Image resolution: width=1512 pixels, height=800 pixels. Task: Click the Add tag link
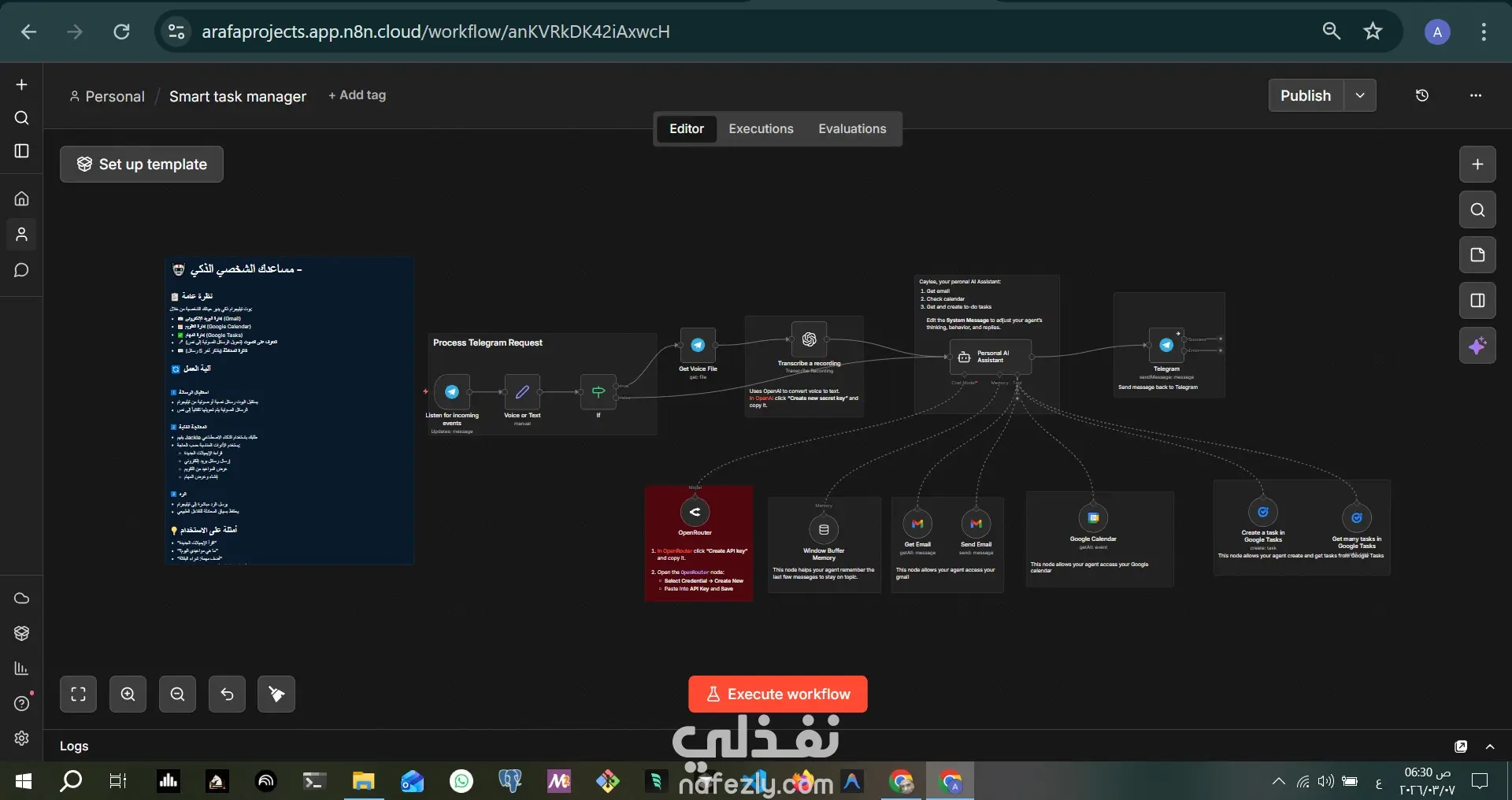click(358, 95)
